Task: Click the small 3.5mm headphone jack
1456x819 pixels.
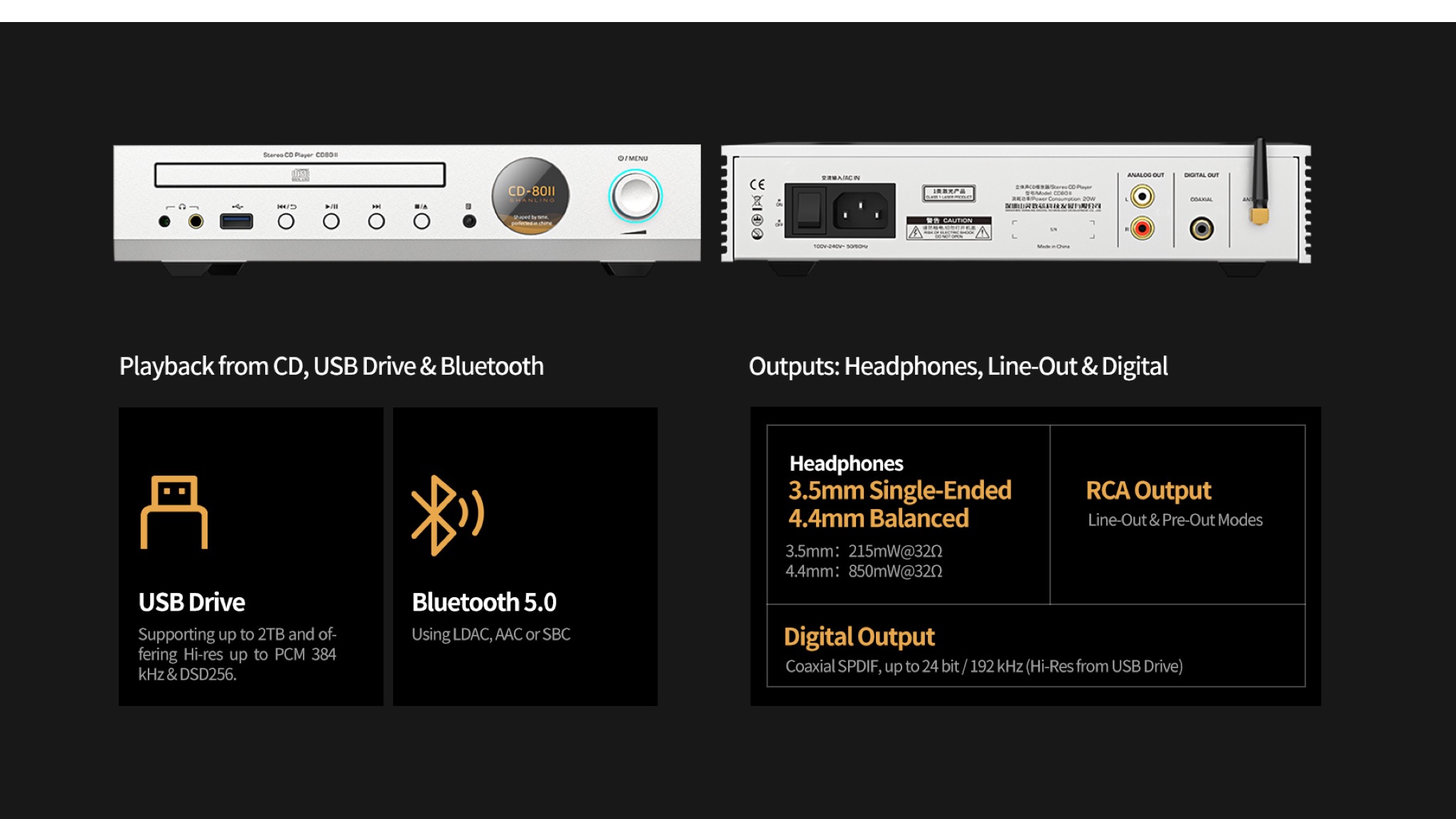Action: (x=164, y=221)
